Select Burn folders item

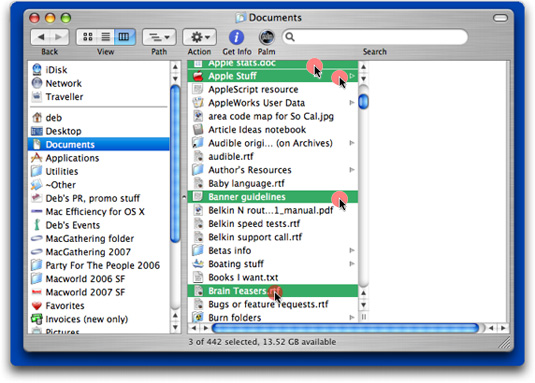pyautogui.click(x=272, y=318)
